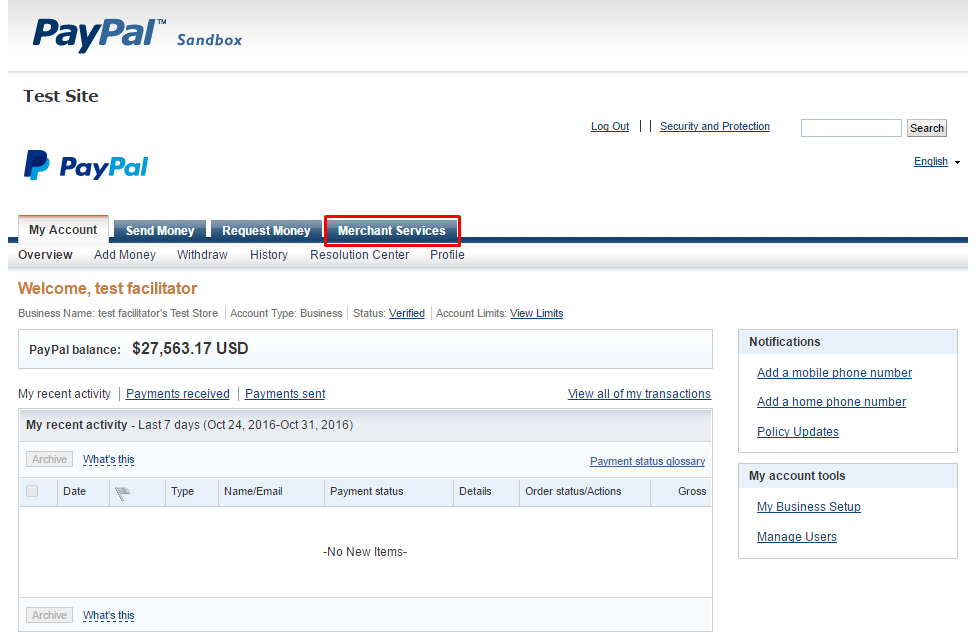This screenshot has height=643, width=976.
Task: Click the Verified status link
Action: point(406,313)
